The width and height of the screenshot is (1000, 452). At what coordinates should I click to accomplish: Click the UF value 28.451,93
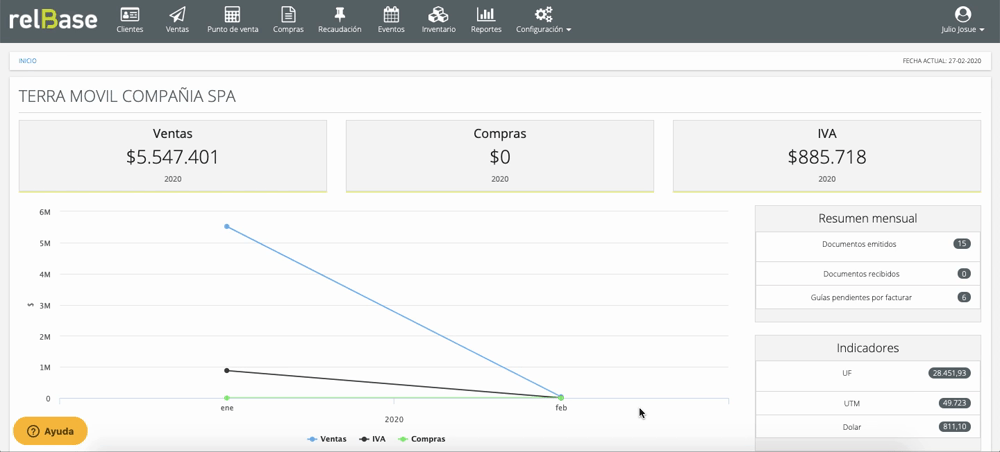click(x=950, y=373)
